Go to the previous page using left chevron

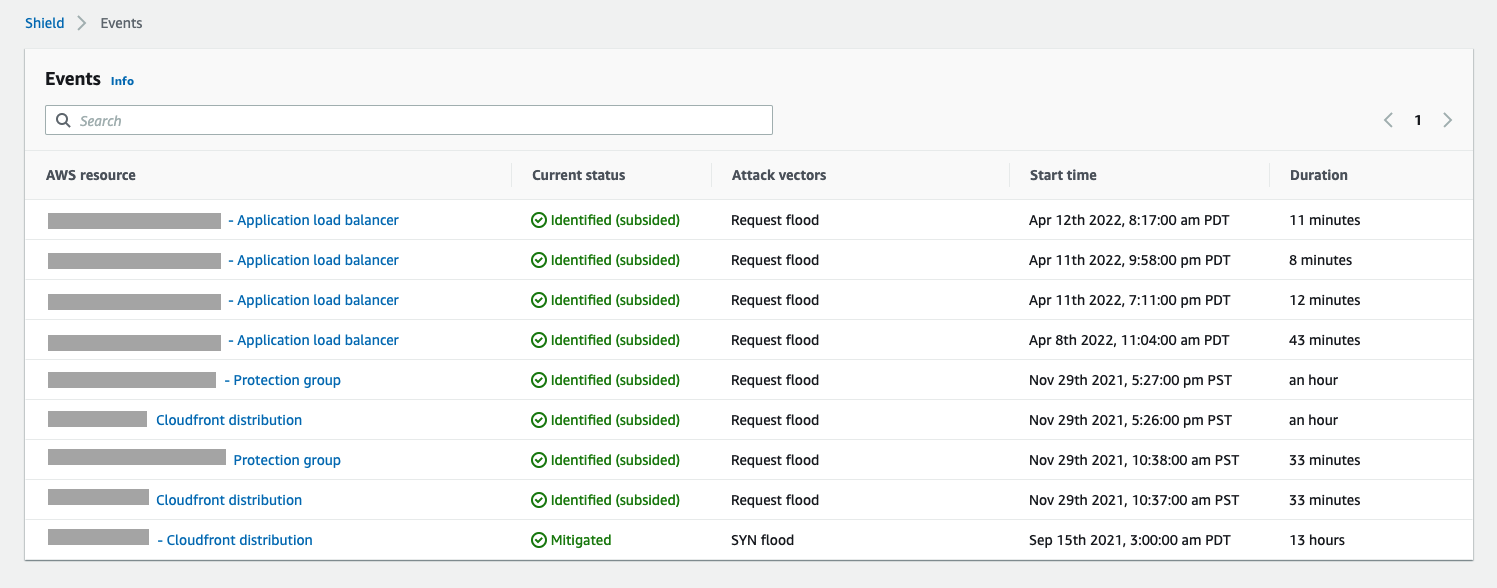pos(1388,119)
